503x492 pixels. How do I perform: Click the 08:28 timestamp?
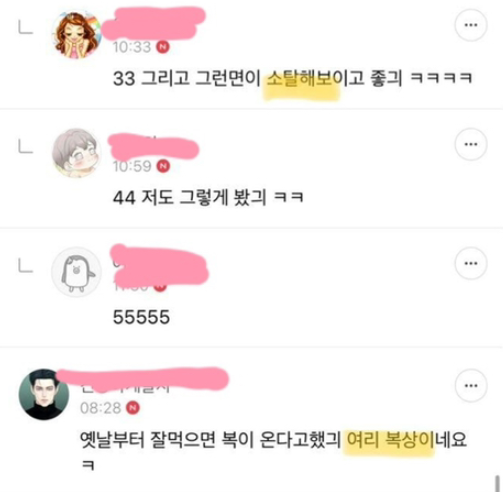pos(100,408)
